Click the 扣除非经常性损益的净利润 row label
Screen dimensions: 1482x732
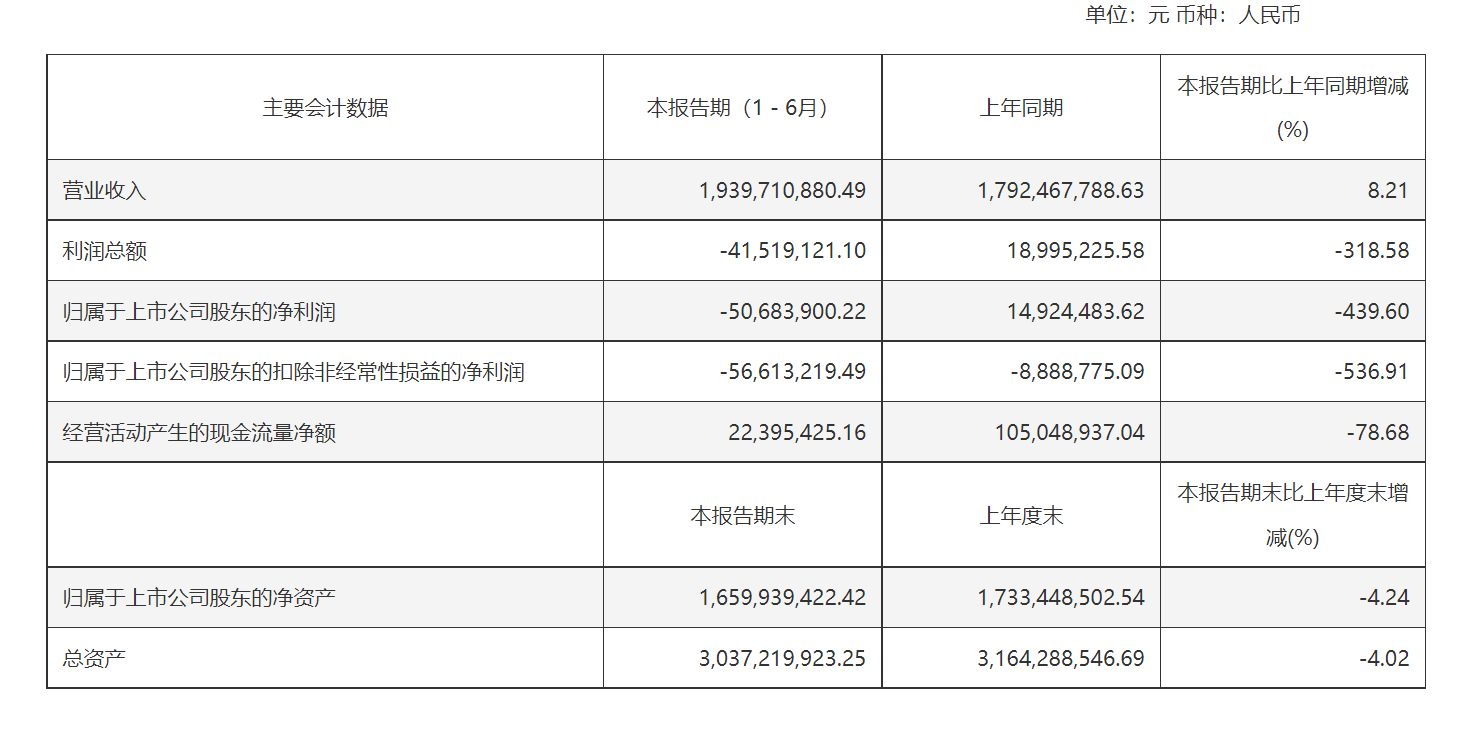click(x=294, y=373)
